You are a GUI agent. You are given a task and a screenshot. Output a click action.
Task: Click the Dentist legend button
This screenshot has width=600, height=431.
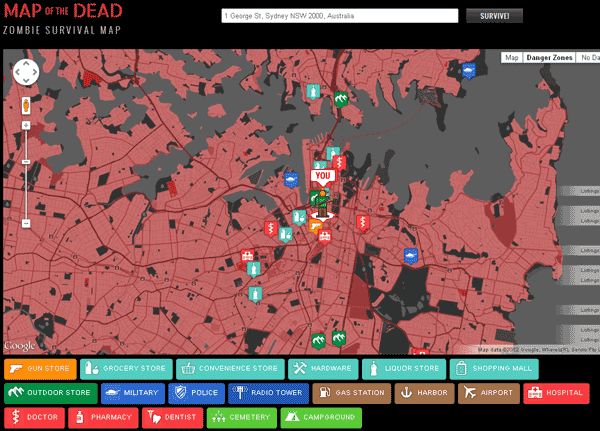[x=173, y=418]
